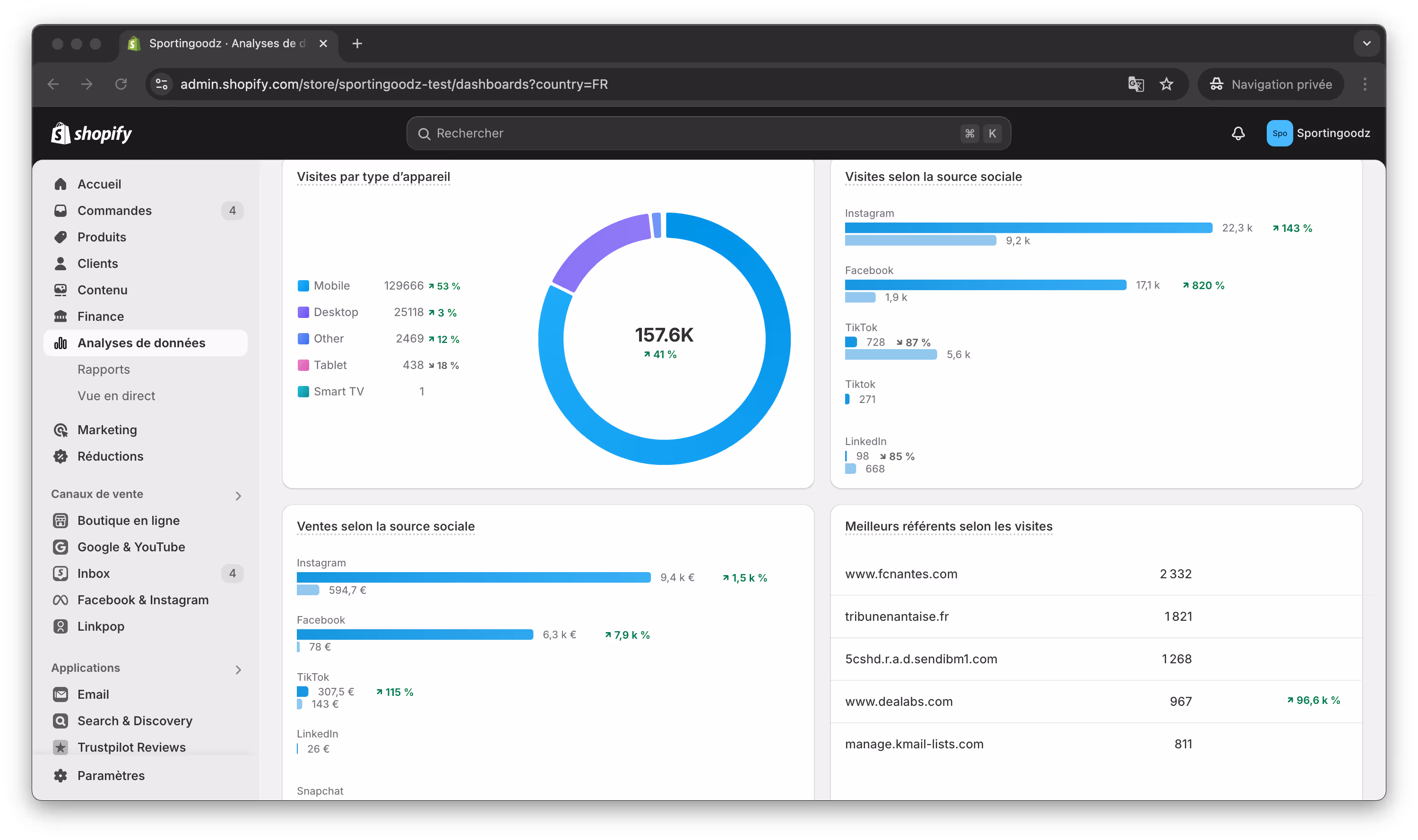Open the Commandes section in the sidebar

(114, 211)
